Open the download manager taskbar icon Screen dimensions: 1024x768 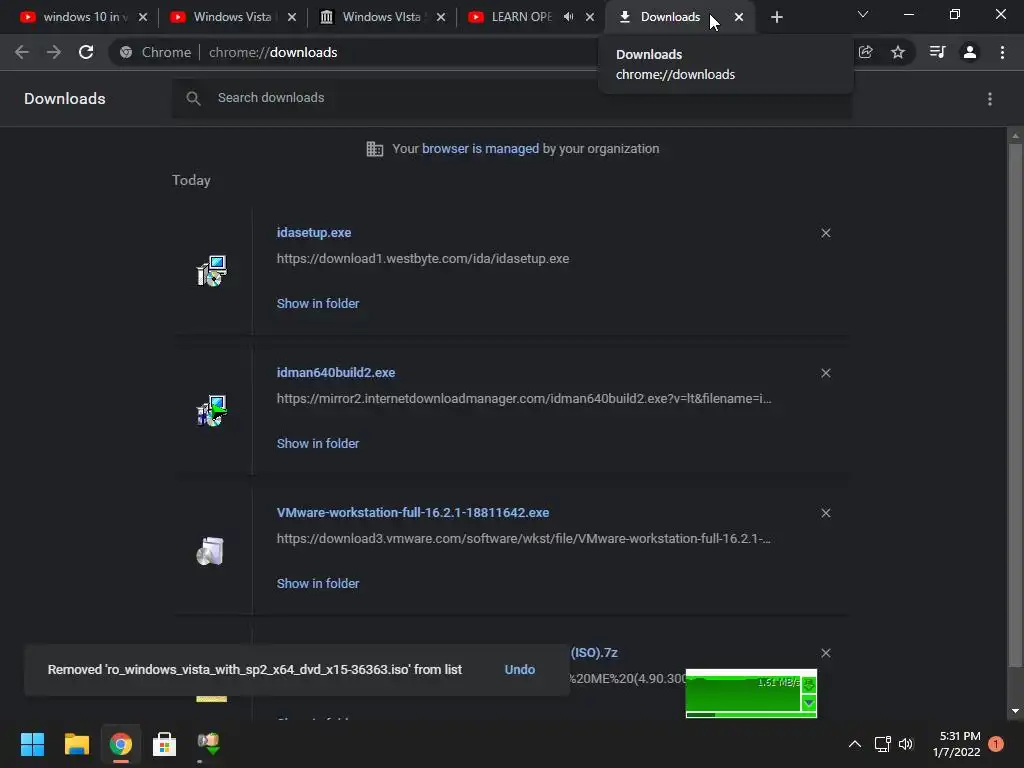(208, 744)
